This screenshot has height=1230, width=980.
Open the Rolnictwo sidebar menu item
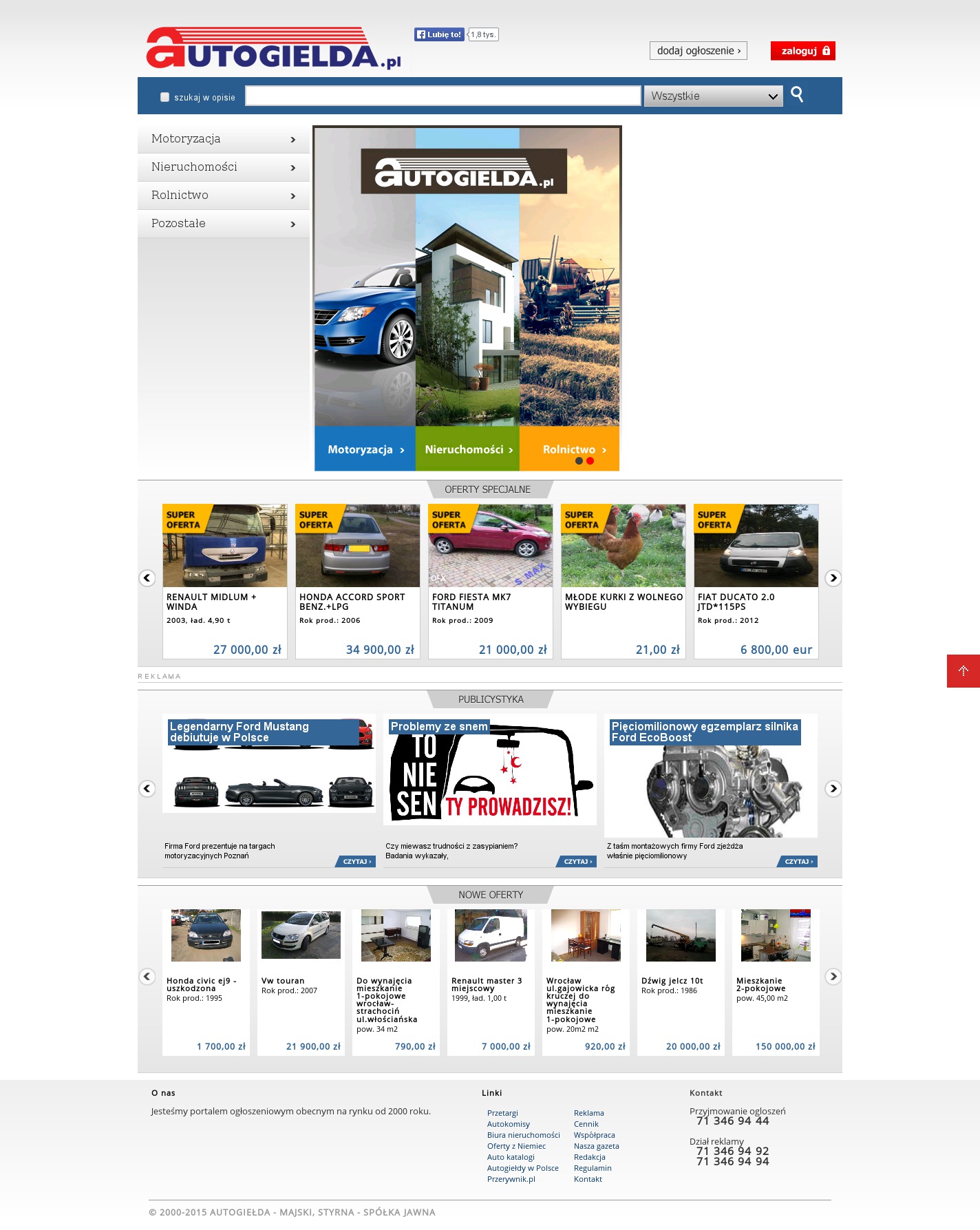(x=223, y=195)
